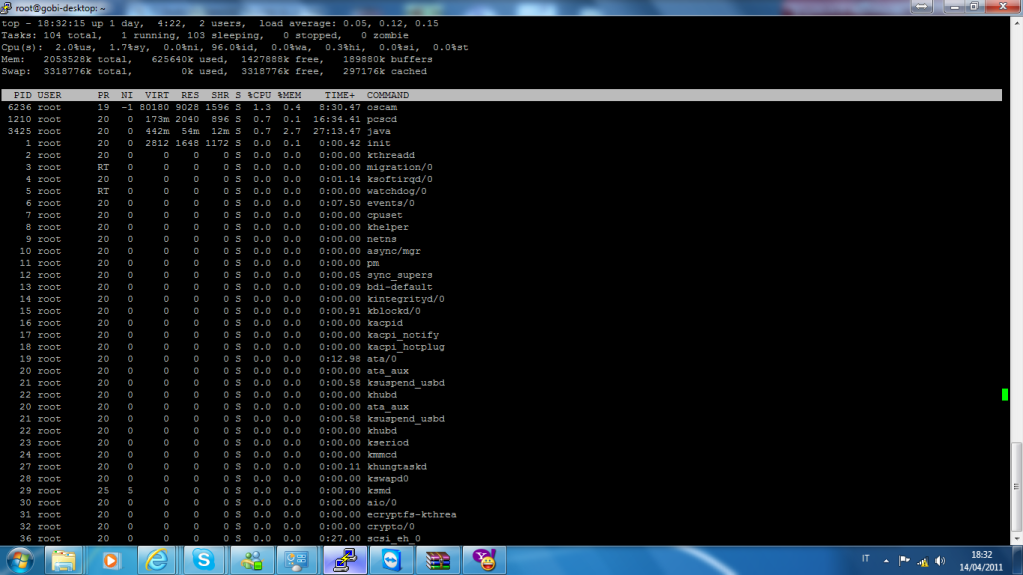Open Yahoo Messenger from the taskbar

click(x=487, y=560)
